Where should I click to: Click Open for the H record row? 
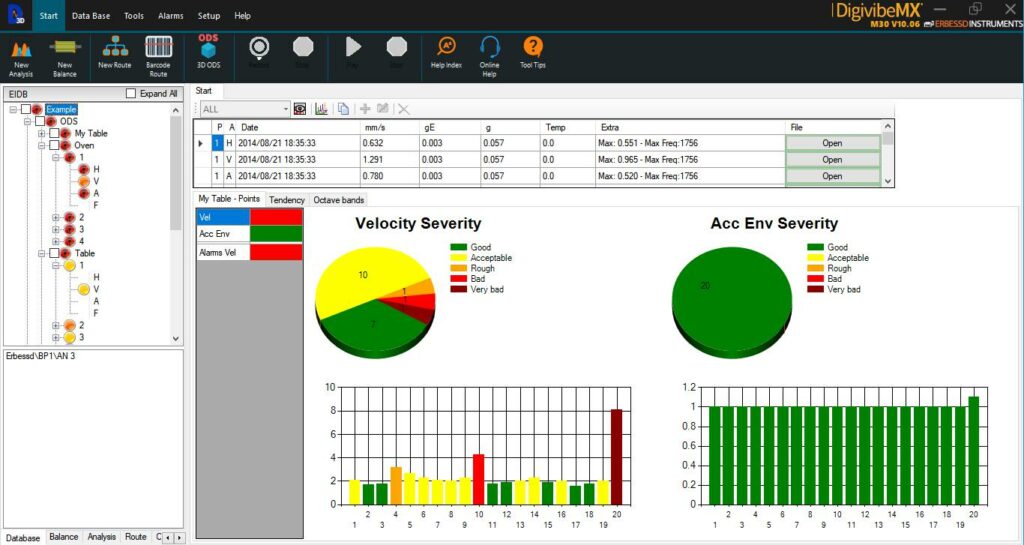(x=832, y=143)
